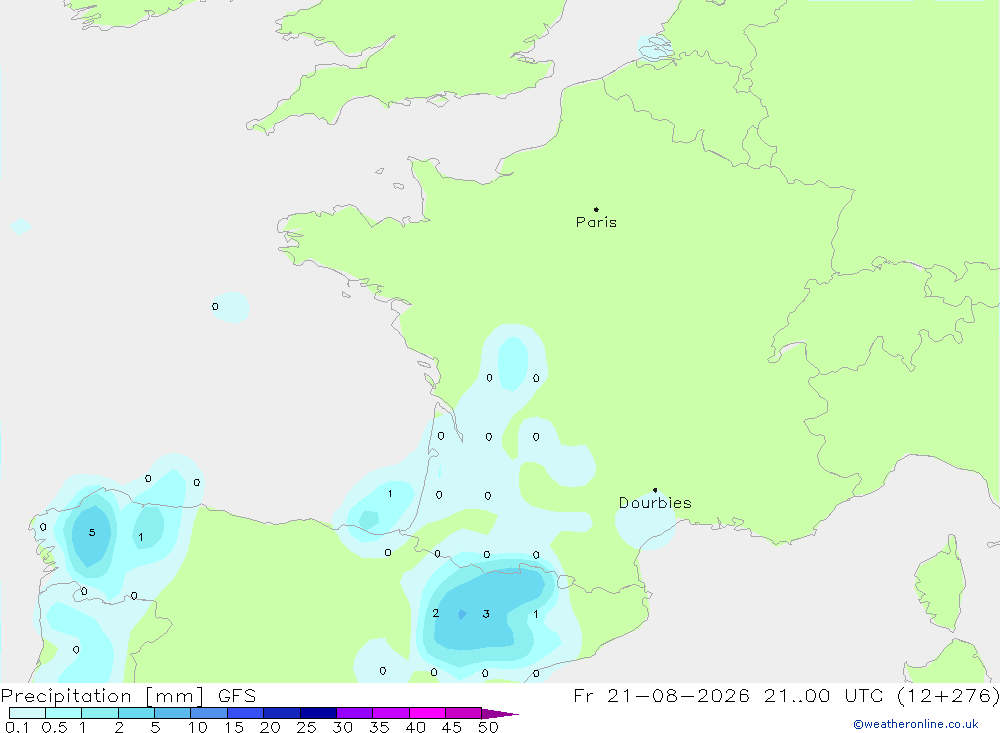
Task: Pick the 30–35 purple legend swatch
Action: 355,713
